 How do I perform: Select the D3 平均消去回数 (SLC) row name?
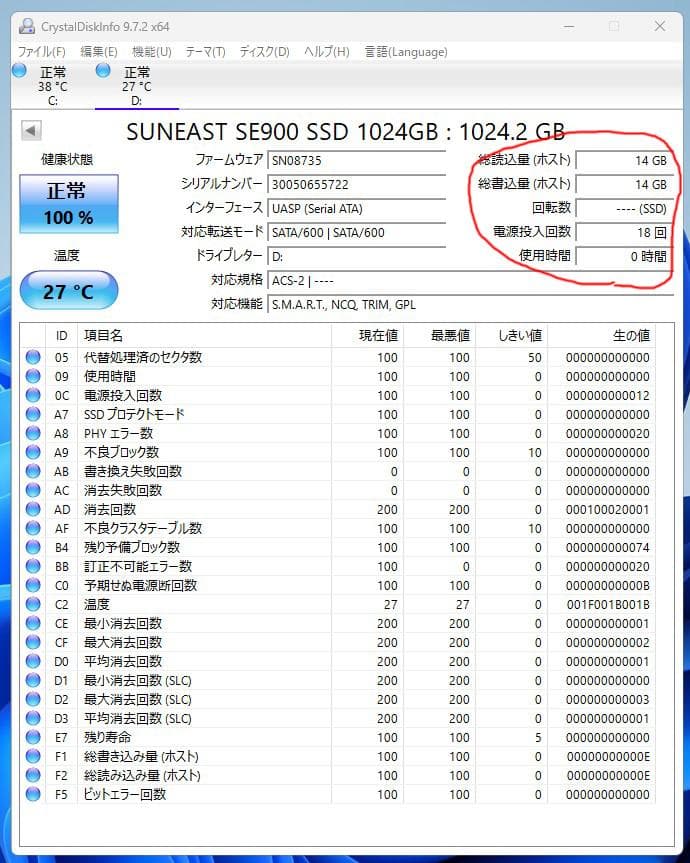tap(138, 719)
